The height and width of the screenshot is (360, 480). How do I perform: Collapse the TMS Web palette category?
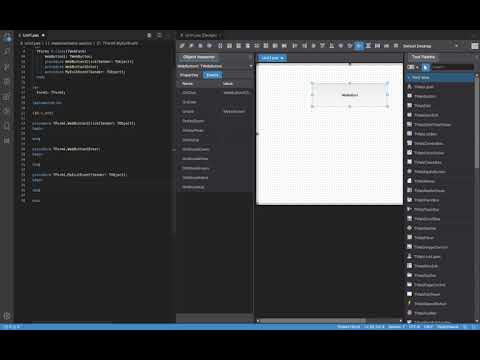[409, 78]
